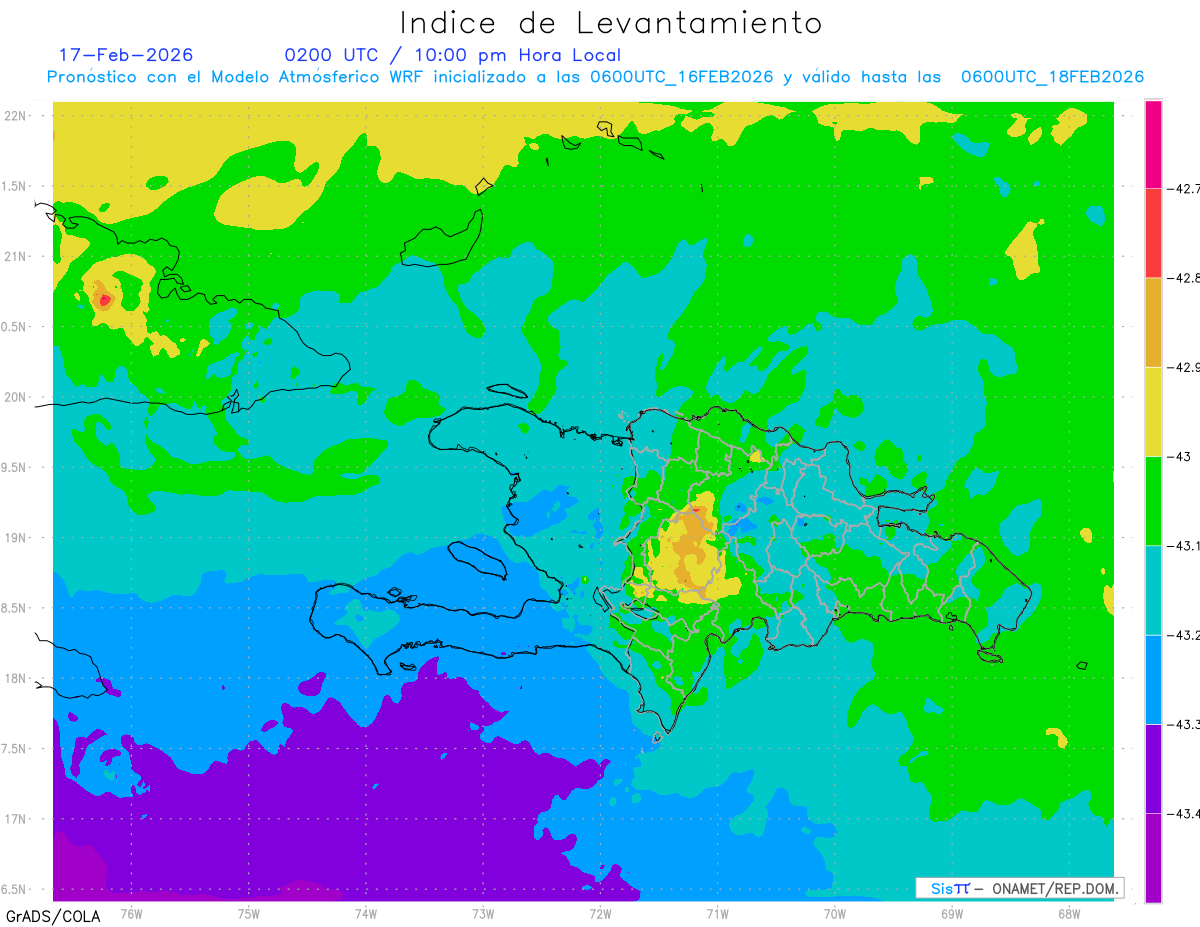The width and height of the screenshot is (1200, 927).
Task: Click the '21N' latitude label
Action: (x=15, y=256)
